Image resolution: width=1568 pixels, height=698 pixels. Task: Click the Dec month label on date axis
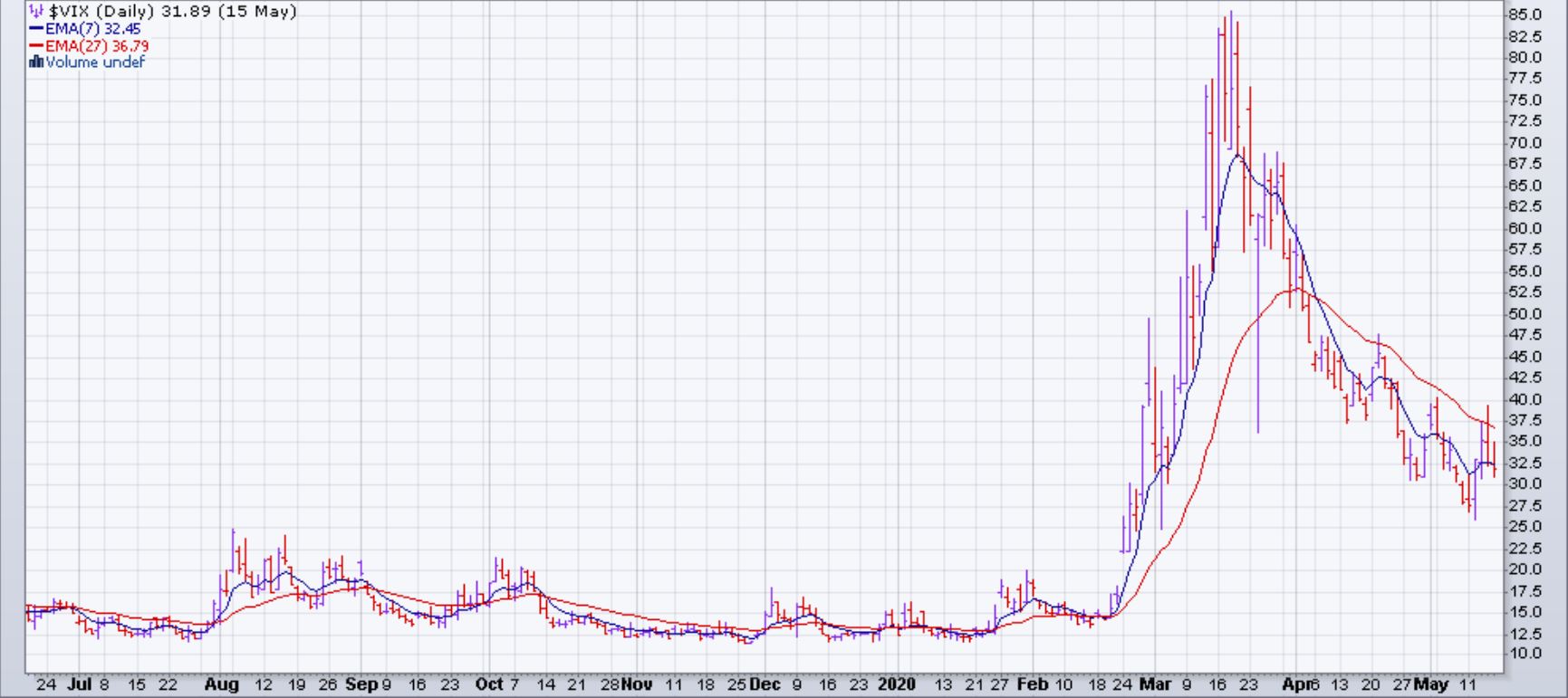(x=765, y=684)
